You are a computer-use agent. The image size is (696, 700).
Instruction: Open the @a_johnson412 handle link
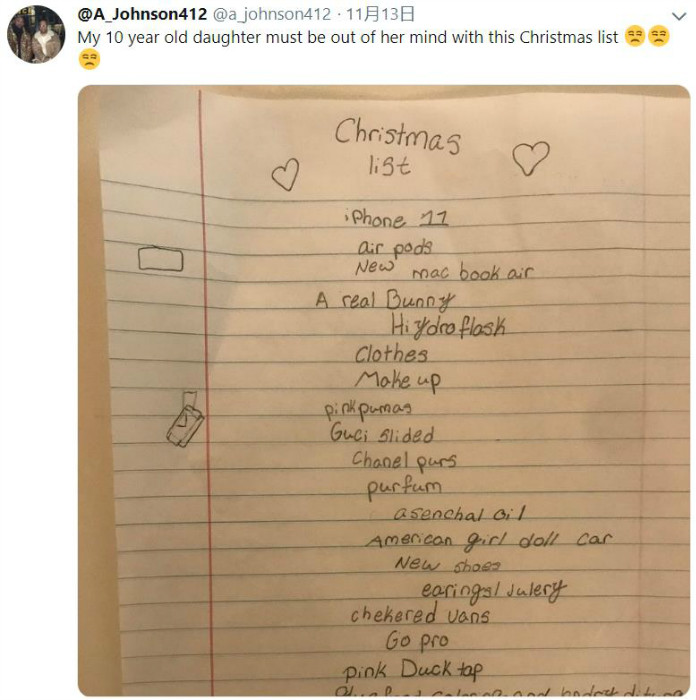pos(272,14)
